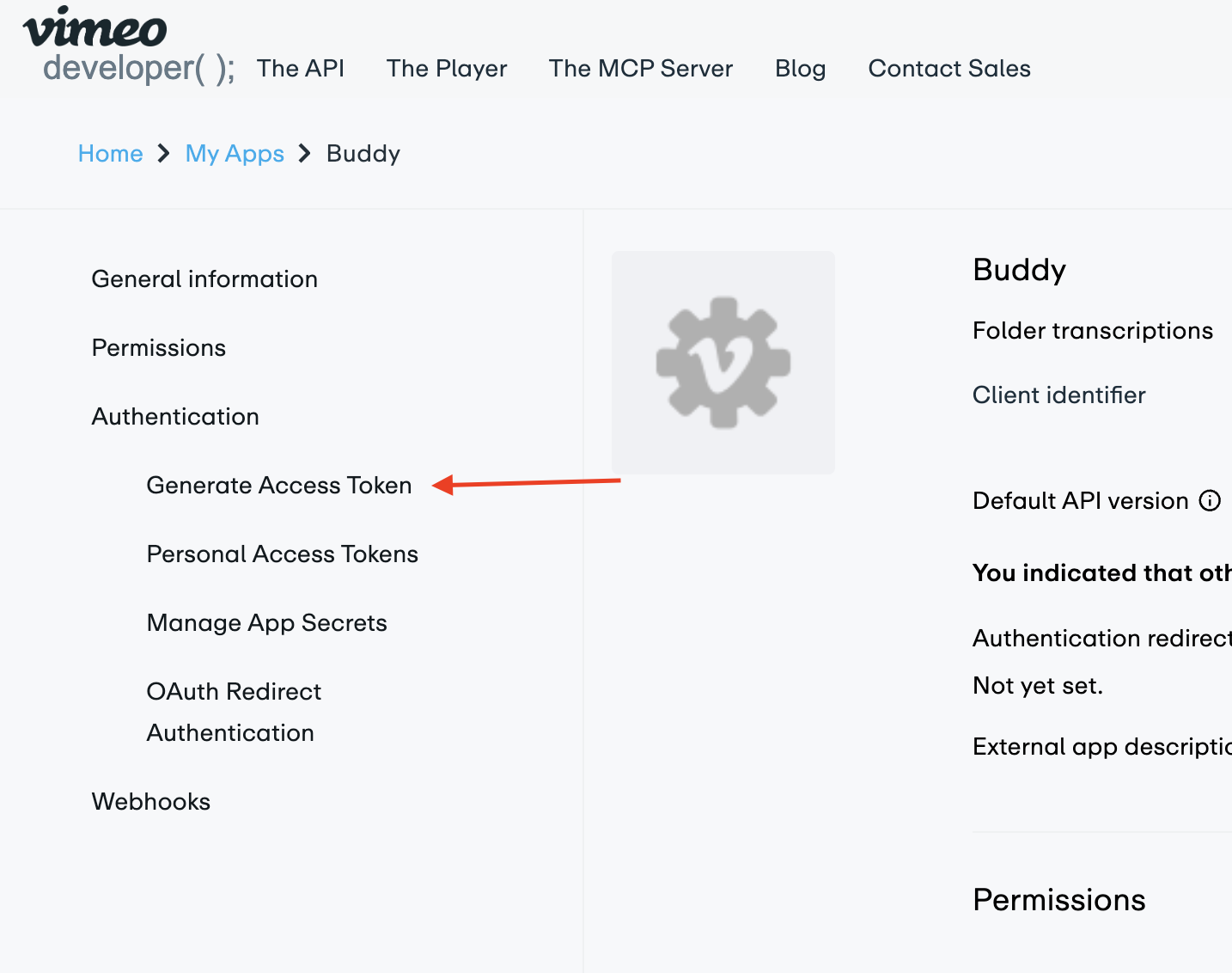Open The API menu
Image resolution: width=1232 pixels, height=973 pixels.
(x=300, y=69)
